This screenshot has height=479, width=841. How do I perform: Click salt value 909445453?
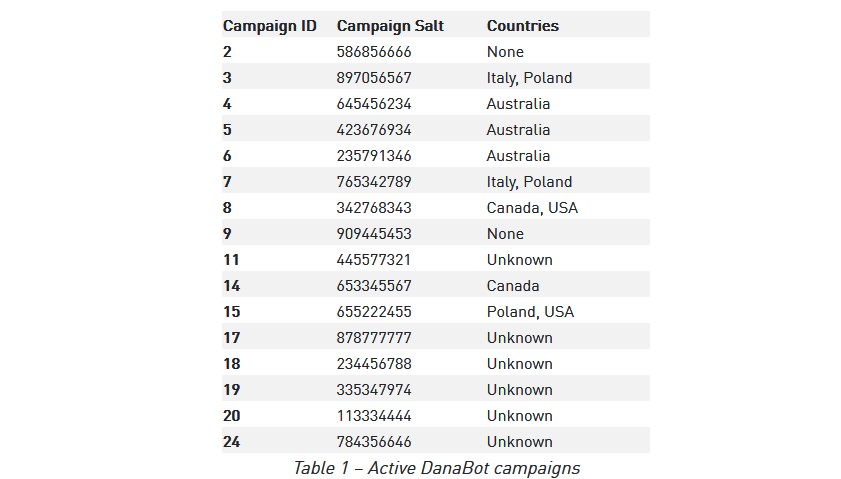point(374,234)
